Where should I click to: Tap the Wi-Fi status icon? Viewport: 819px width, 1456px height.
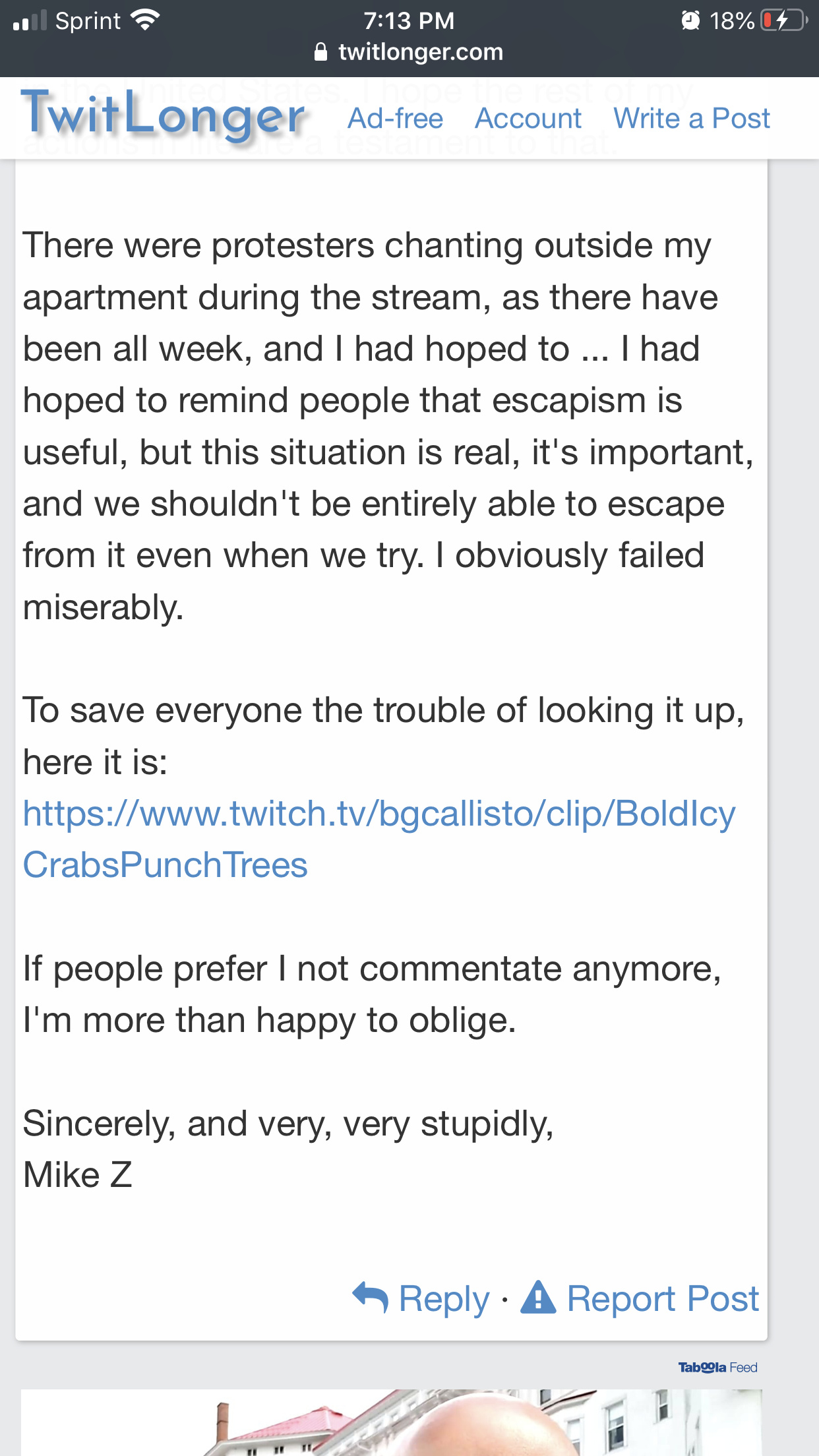click(146, 20)
